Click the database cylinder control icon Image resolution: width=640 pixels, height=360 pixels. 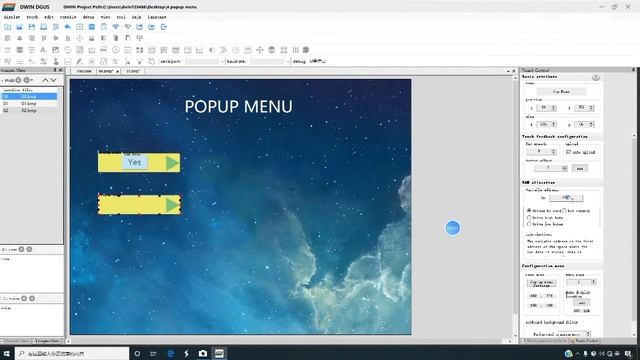[271, 50]
